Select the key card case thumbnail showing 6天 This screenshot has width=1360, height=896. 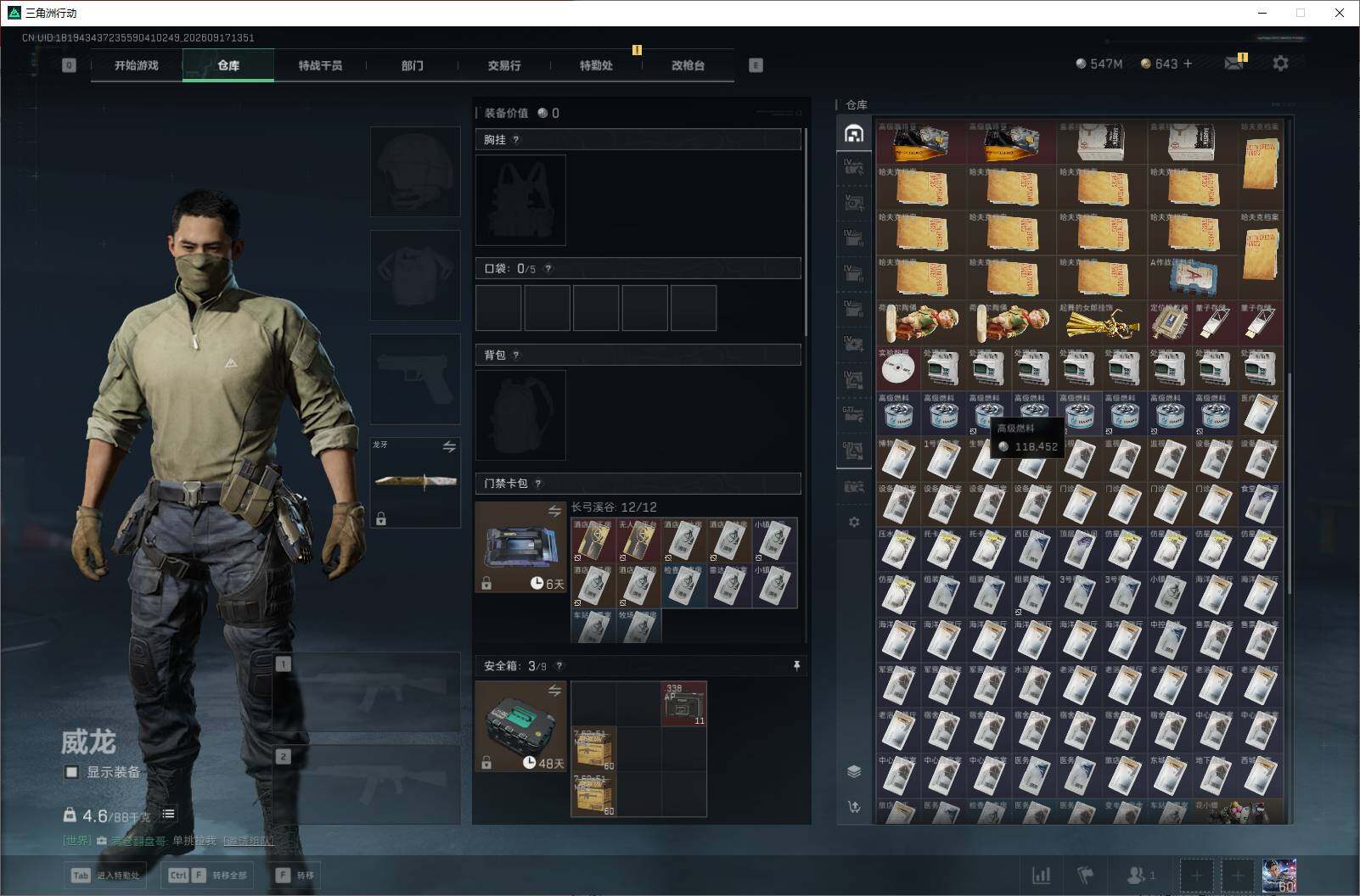521,547
